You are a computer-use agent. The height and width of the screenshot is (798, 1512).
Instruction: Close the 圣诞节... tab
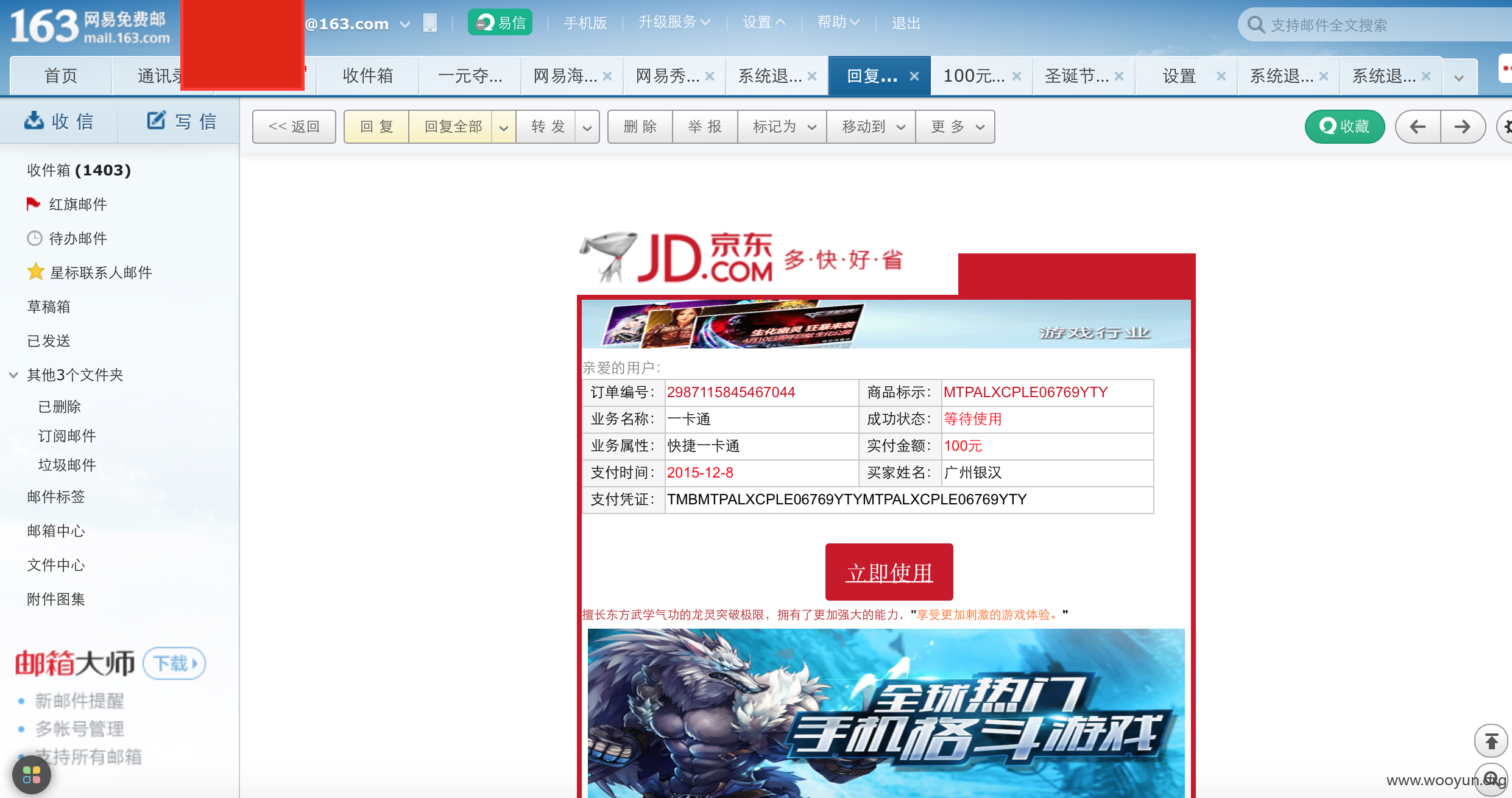coord(1119,76)
